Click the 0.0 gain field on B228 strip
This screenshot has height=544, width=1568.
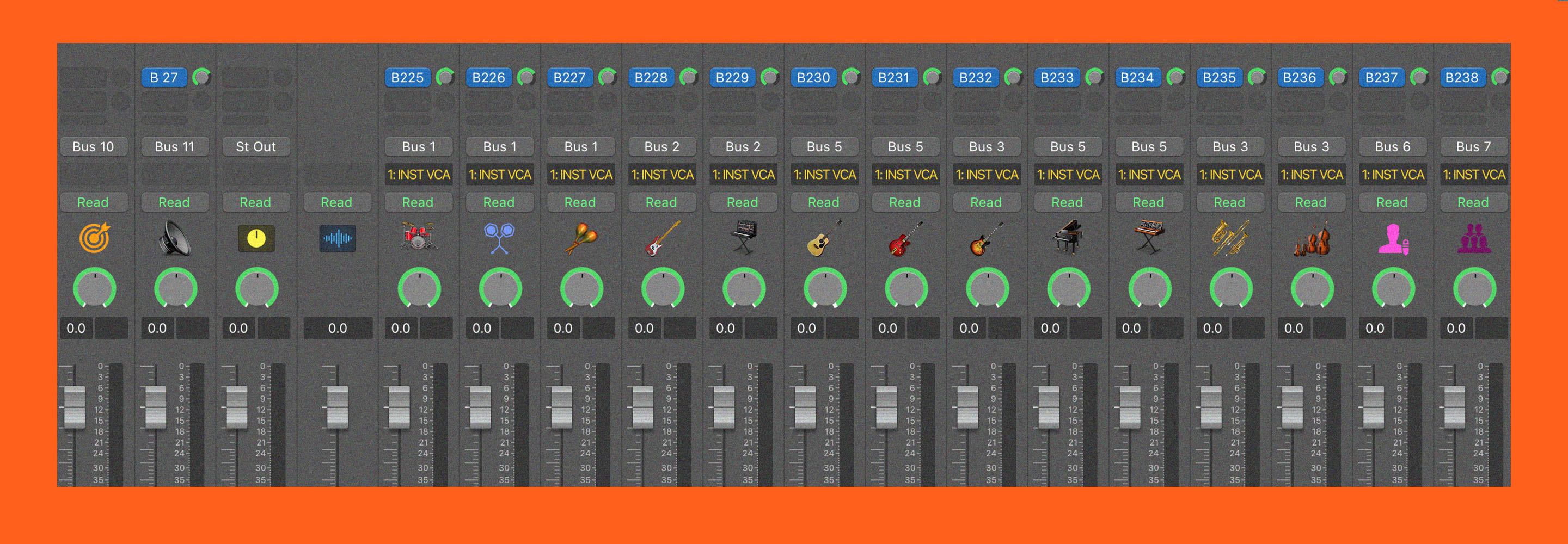click(x=645, y=329)
